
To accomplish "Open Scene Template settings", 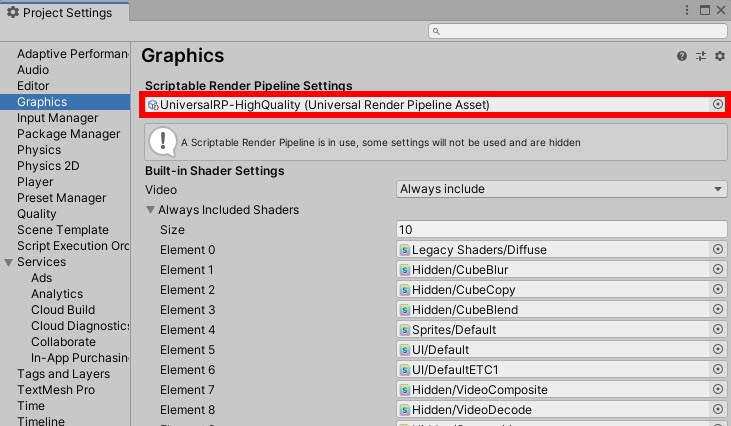I will (x=63, y=230).
